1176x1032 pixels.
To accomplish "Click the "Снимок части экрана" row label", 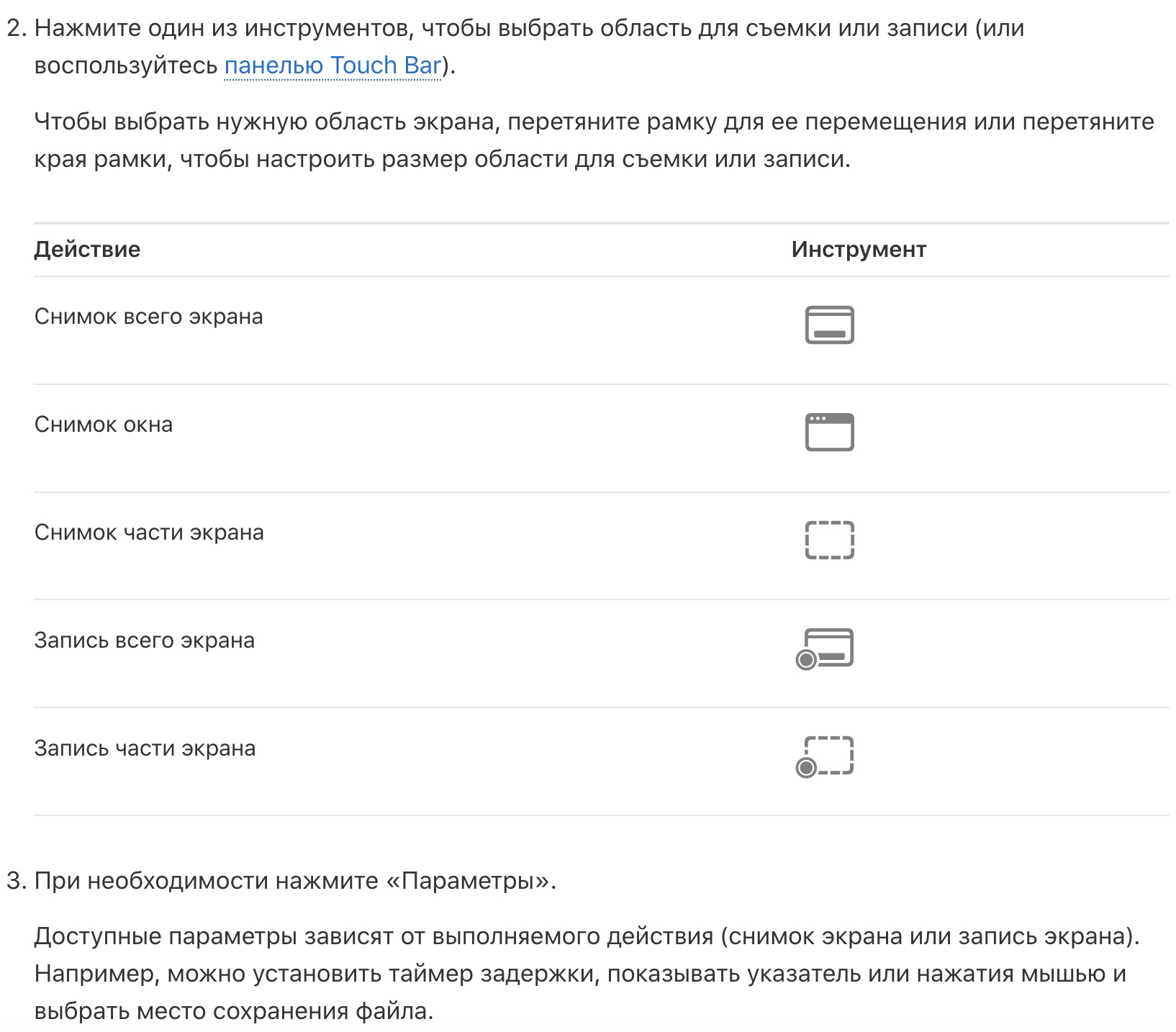I will 149,533.
